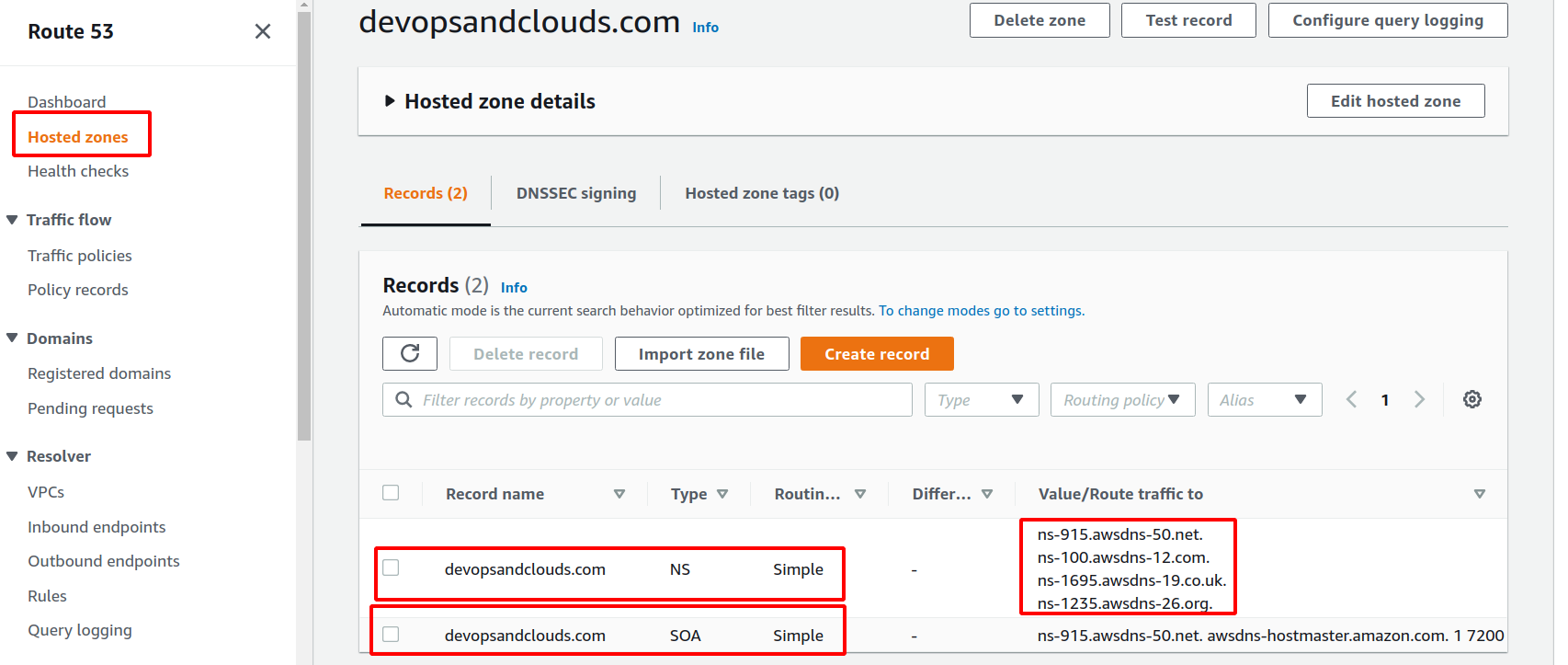The width and height of the screenshot is (1568, 665).
Task: Check the NS record row checkbox
Action: pyautogui.click(x=391, y=568)
